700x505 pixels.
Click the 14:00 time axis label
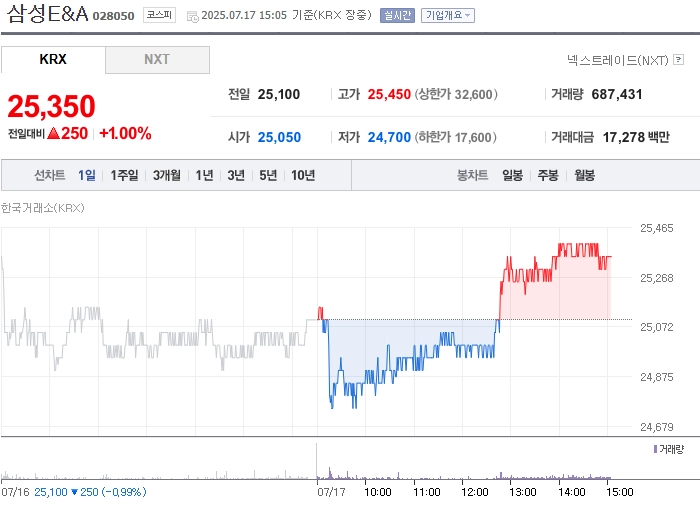pyautogui.click(x=571, y=492)
